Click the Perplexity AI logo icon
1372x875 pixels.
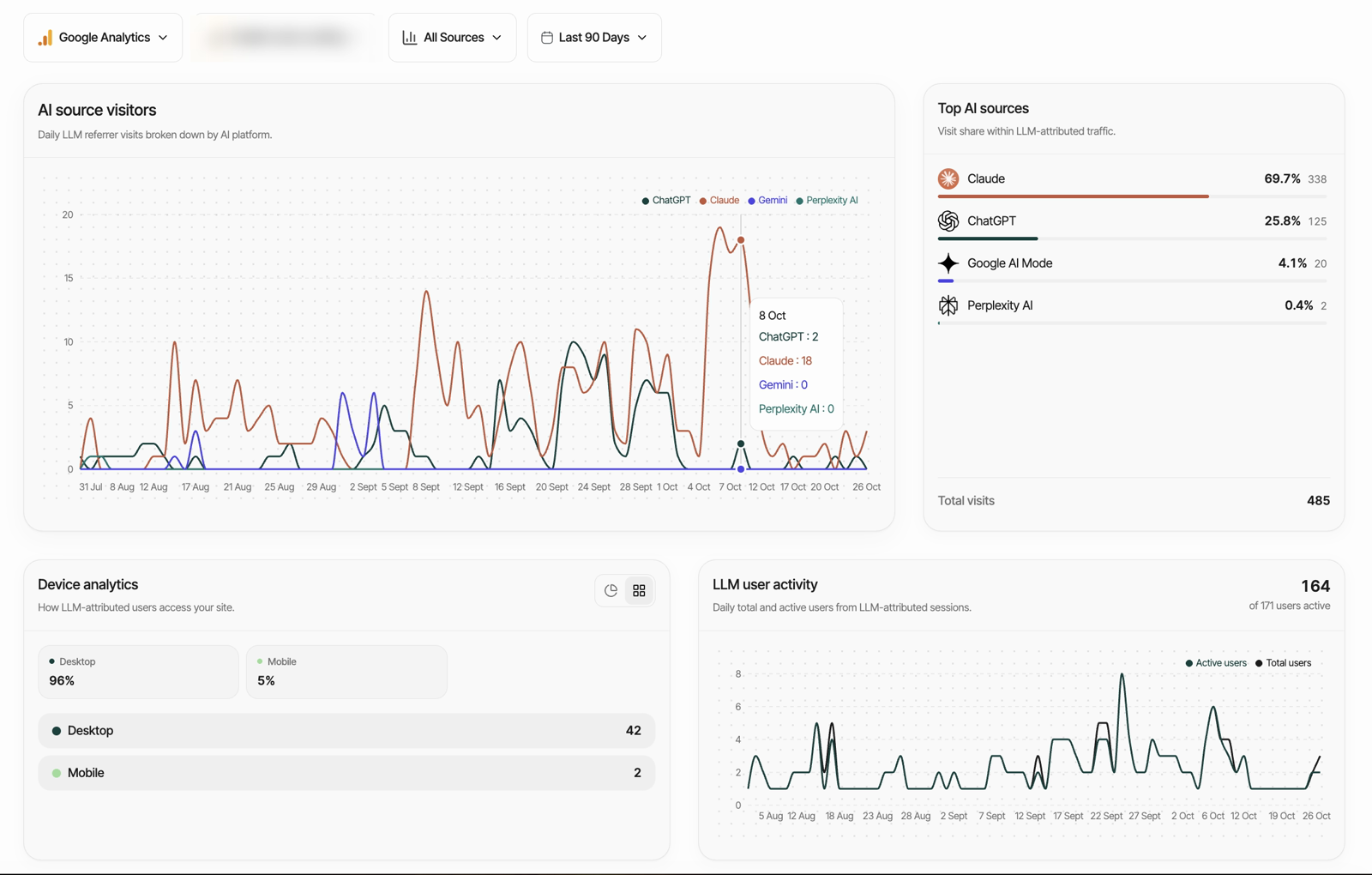948,305
